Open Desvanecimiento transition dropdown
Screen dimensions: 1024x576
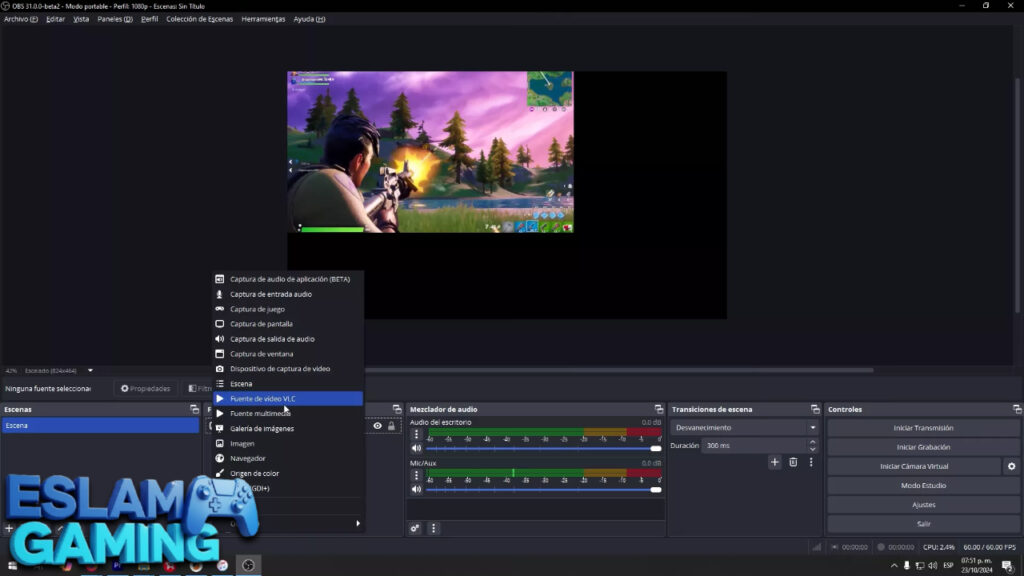[744, 428]
